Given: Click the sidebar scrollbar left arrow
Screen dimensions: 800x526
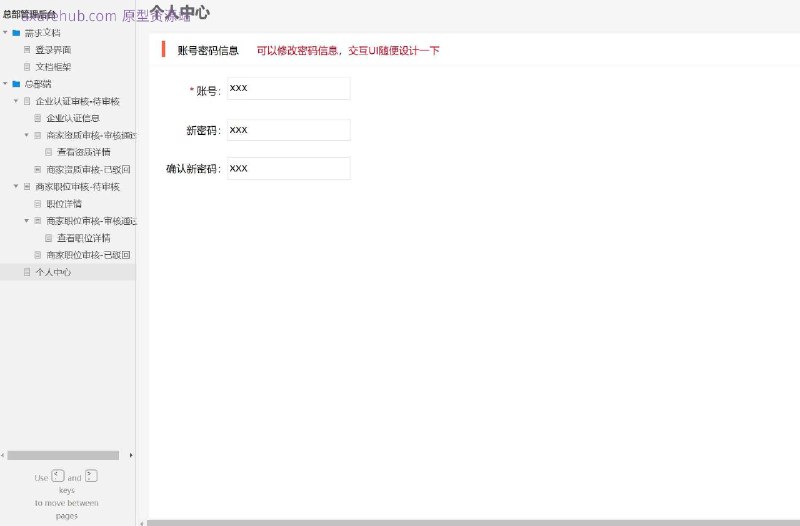Looking at the screenshot, I should (x=3, y=455).
